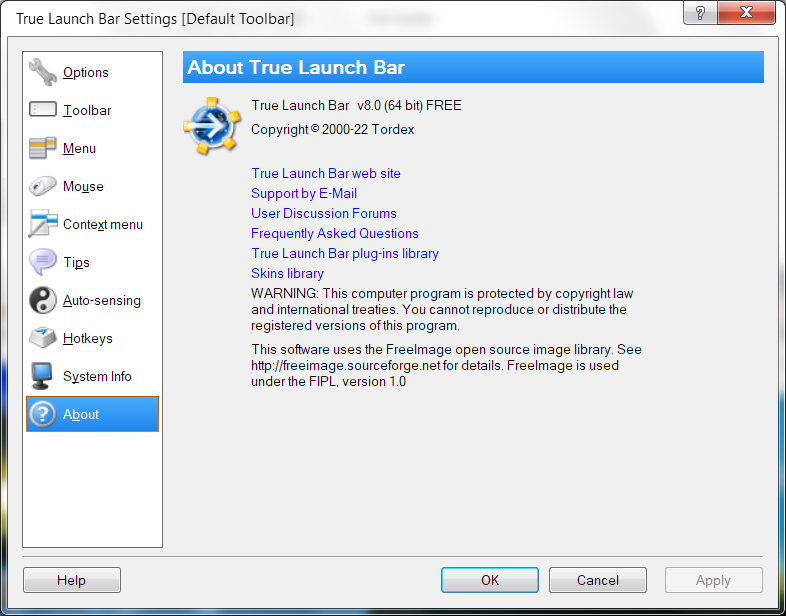The image size is (786, 616).
Task: Click the keyboard key Hotkeys icon
Action: coord(43,338)
